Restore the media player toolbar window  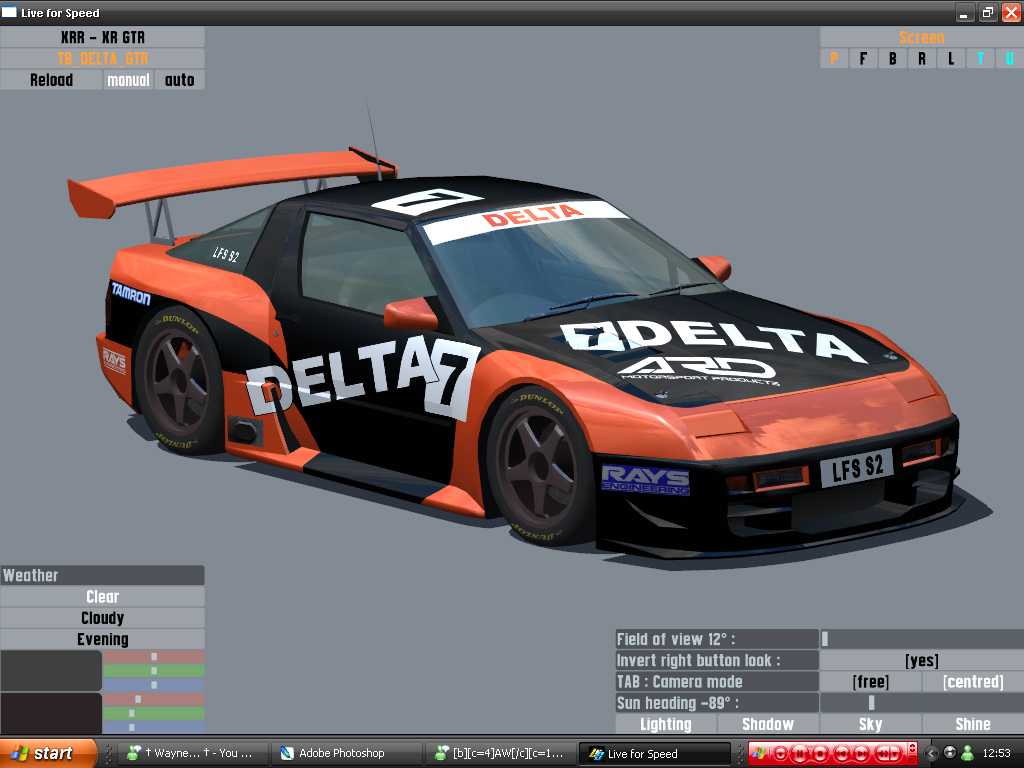pos(912,760)
